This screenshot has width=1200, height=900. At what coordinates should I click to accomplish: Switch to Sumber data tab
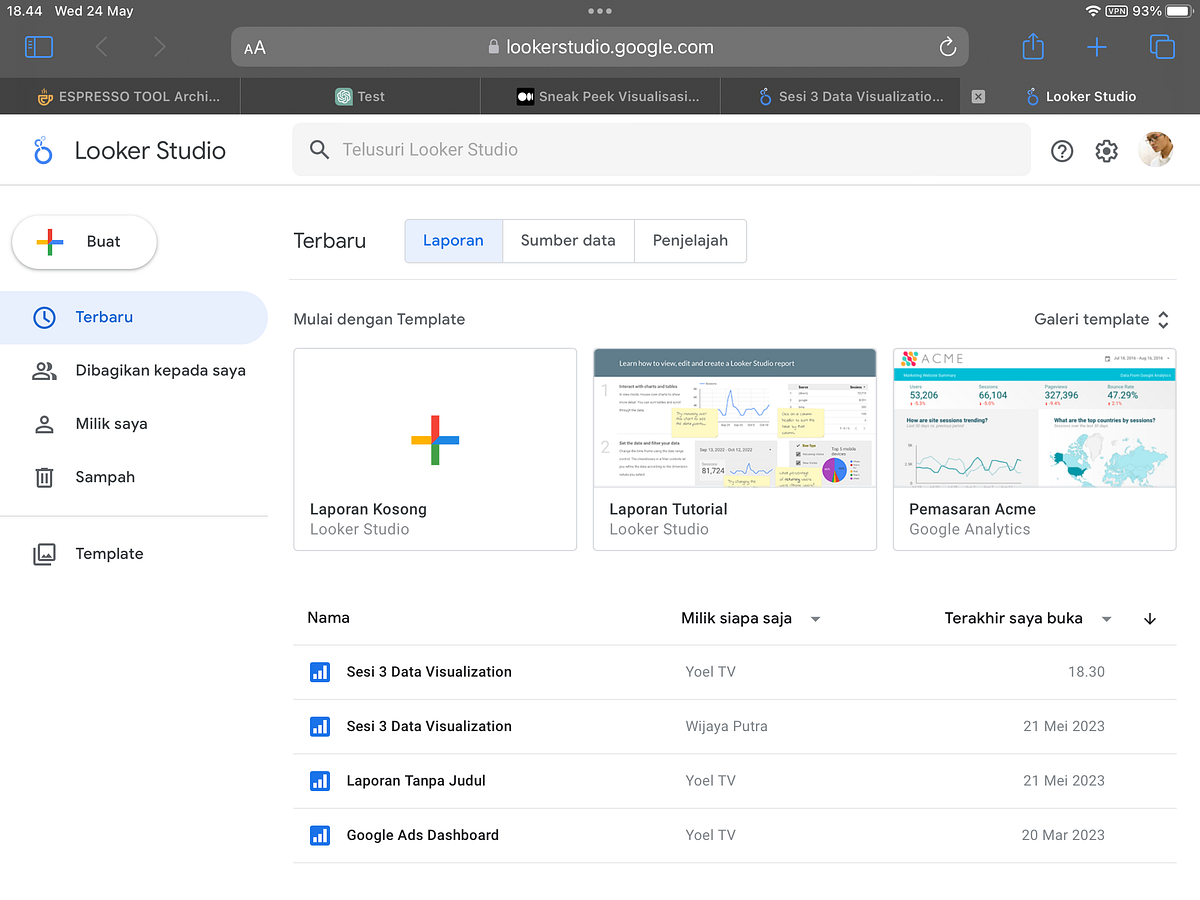[x=568, y=241]
